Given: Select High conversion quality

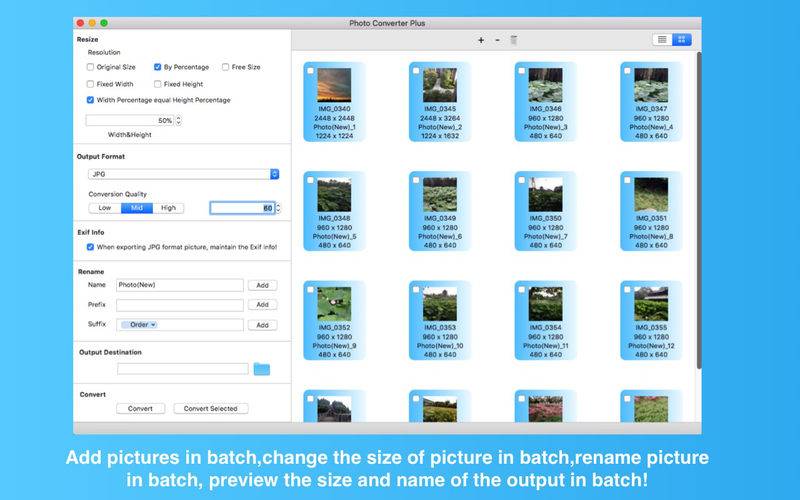Looking at the screenshot, I should pos(168,208).
